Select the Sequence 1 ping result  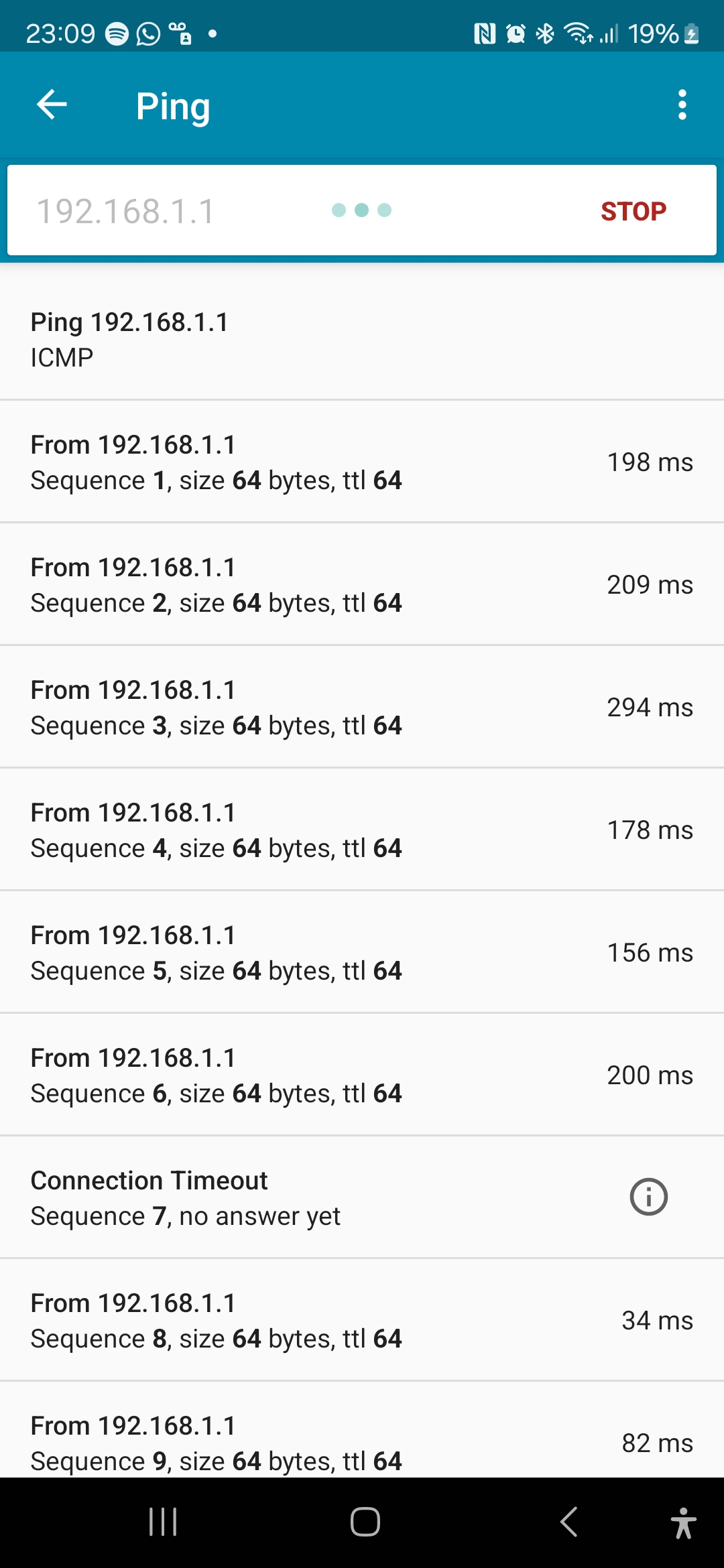(x=362, y=462)
